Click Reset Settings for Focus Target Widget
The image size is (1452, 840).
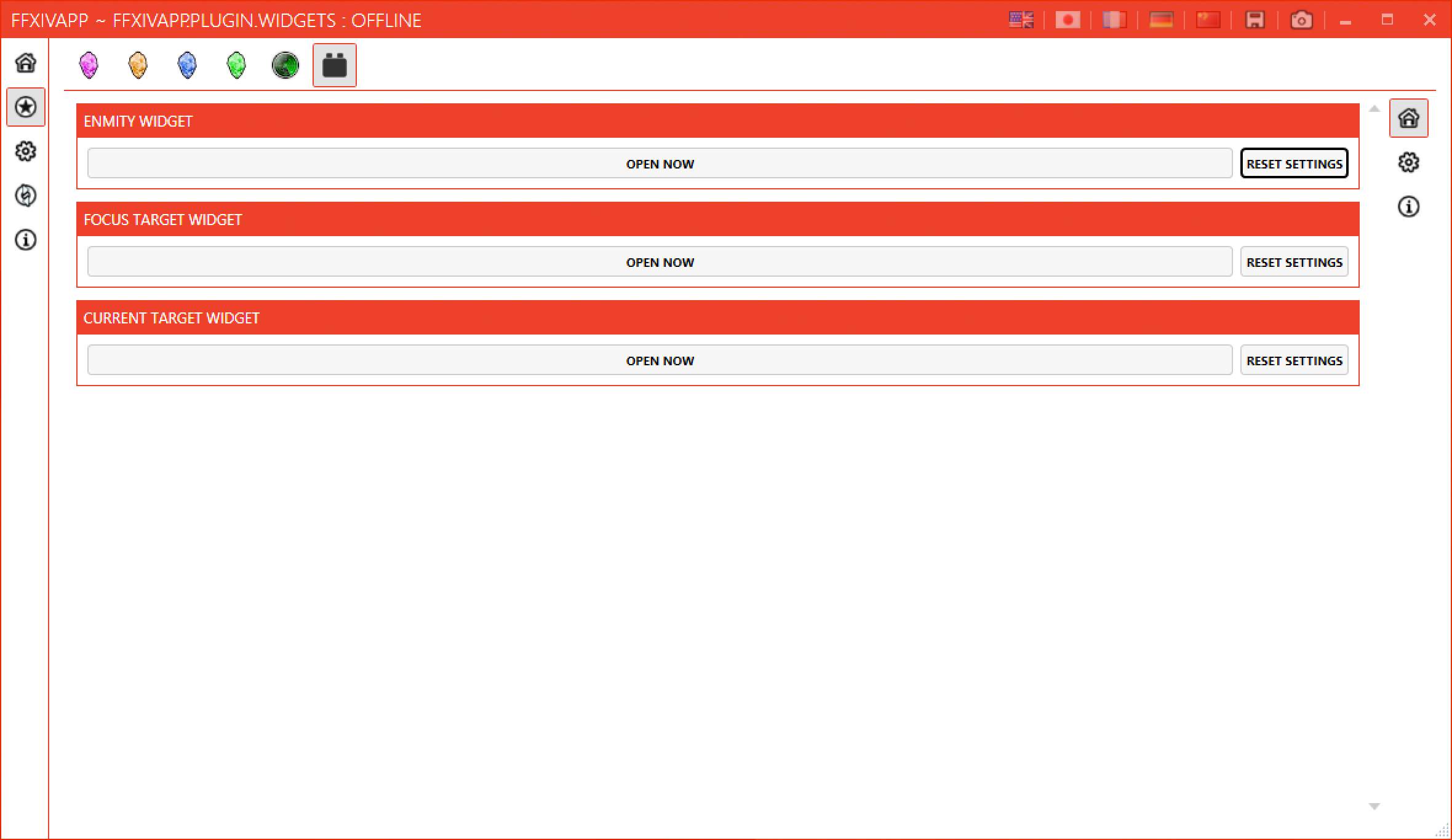click(x=1294, y=262)
